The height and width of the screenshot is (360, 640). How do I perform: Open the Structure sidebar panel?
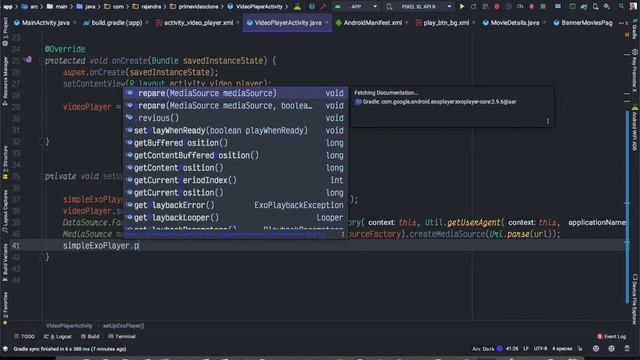click(5, 162)
